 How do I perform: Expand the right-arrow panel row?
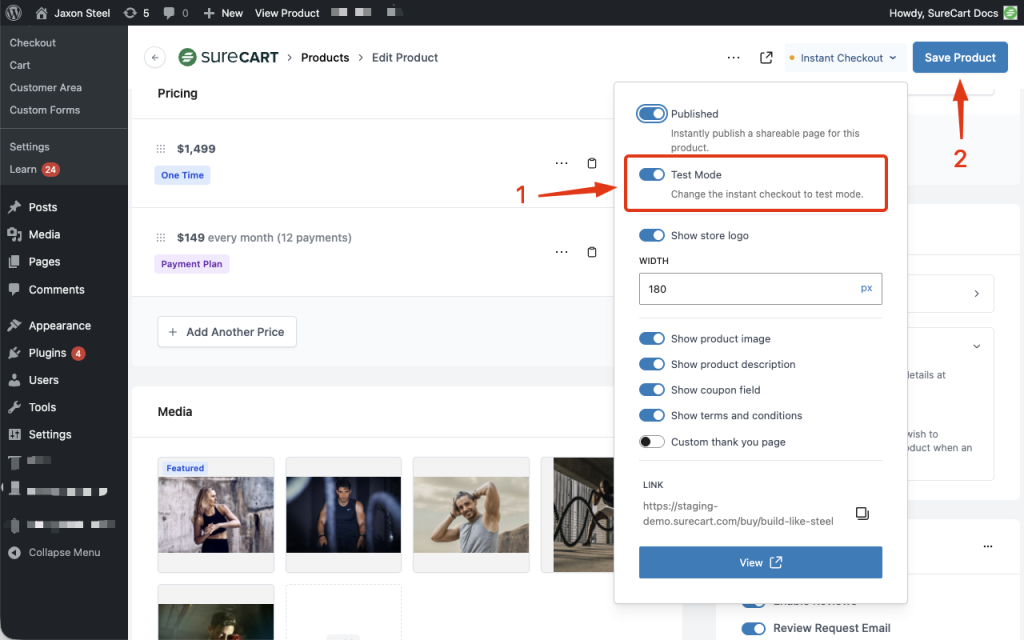[x=976, y=293]
